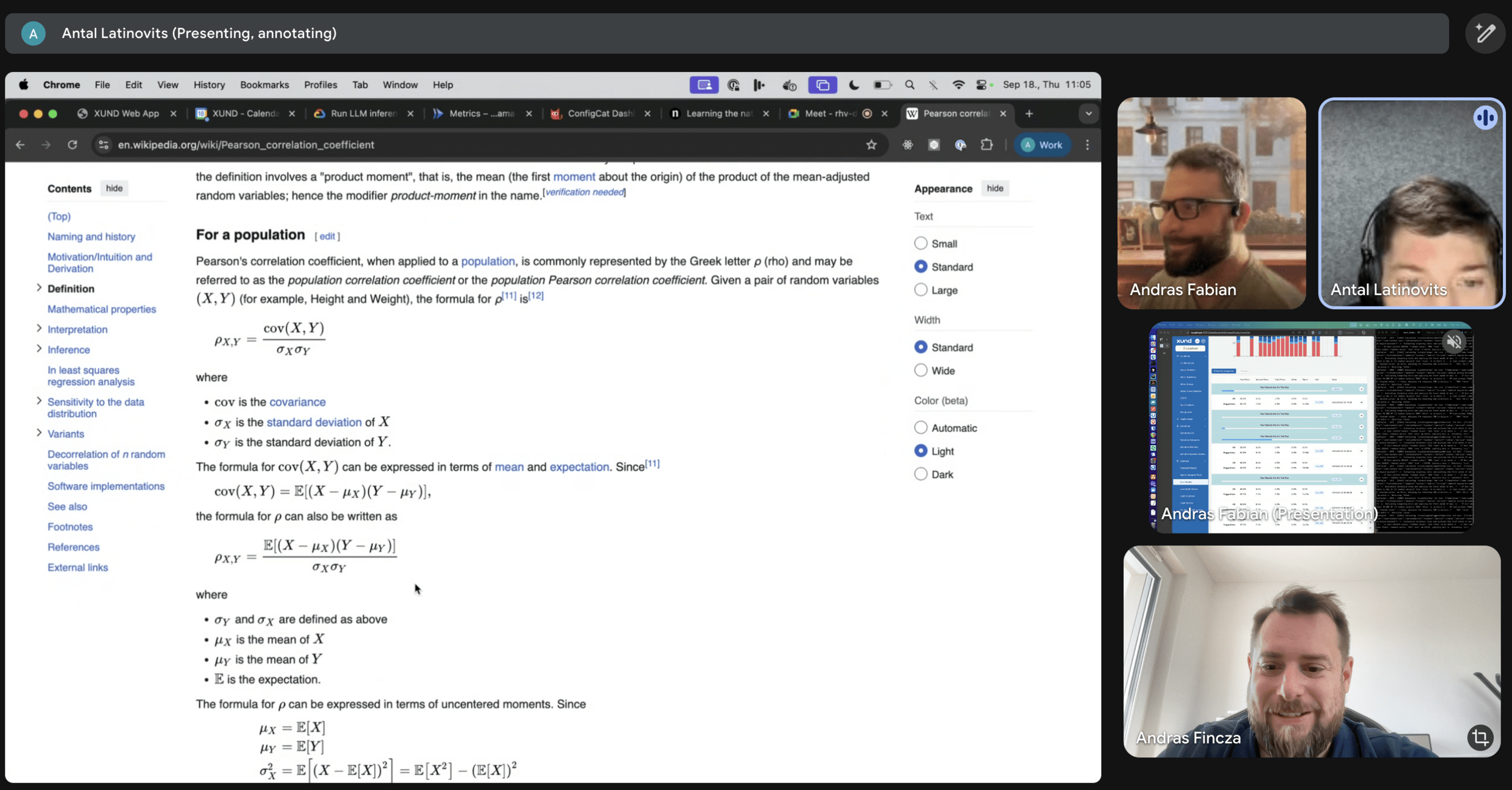Hide the Appearance panel
This screenshot has height=790, width=1512.
click(x=994, y=188)
